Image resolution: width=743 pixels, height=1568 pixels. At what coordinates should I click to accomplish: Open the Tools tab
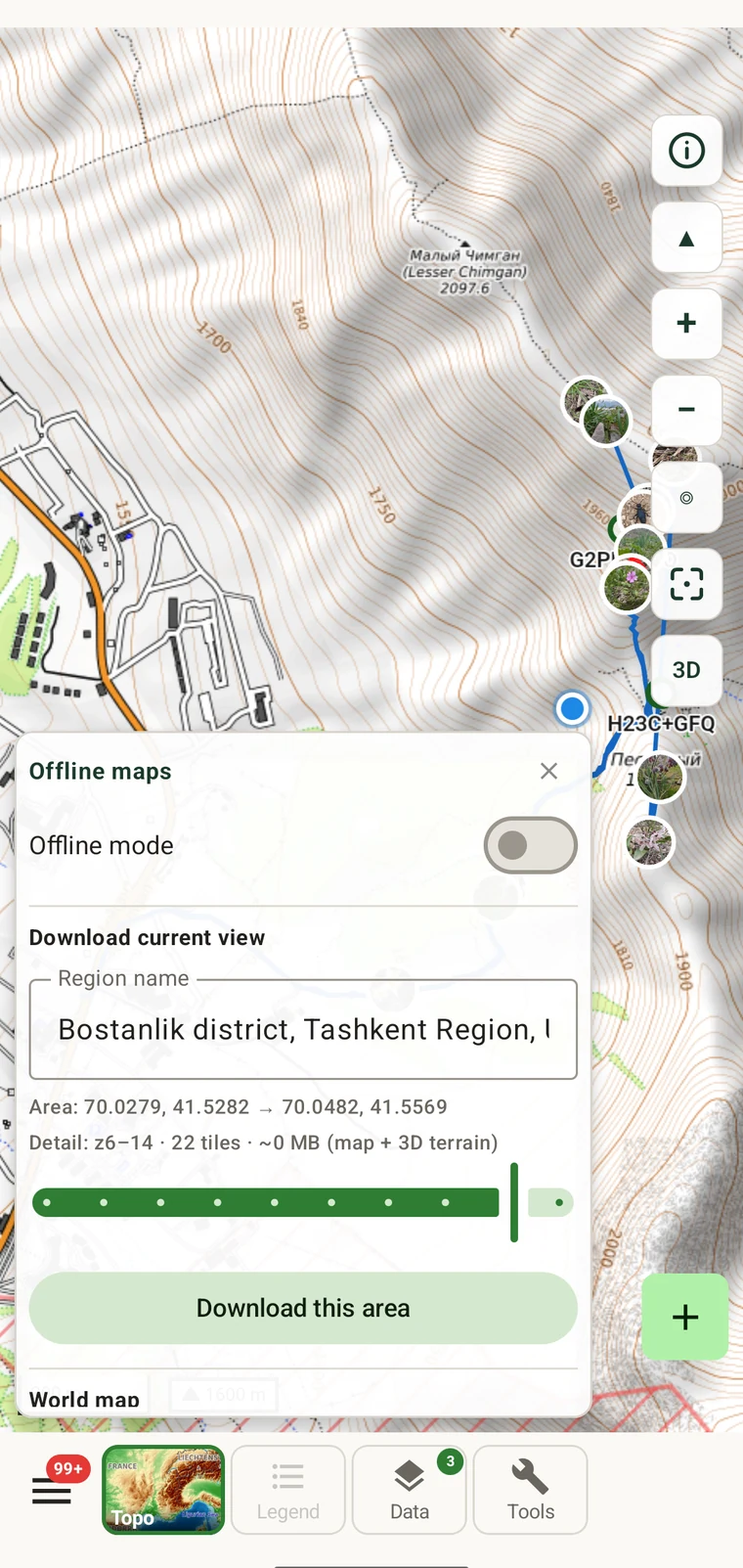531,1490
